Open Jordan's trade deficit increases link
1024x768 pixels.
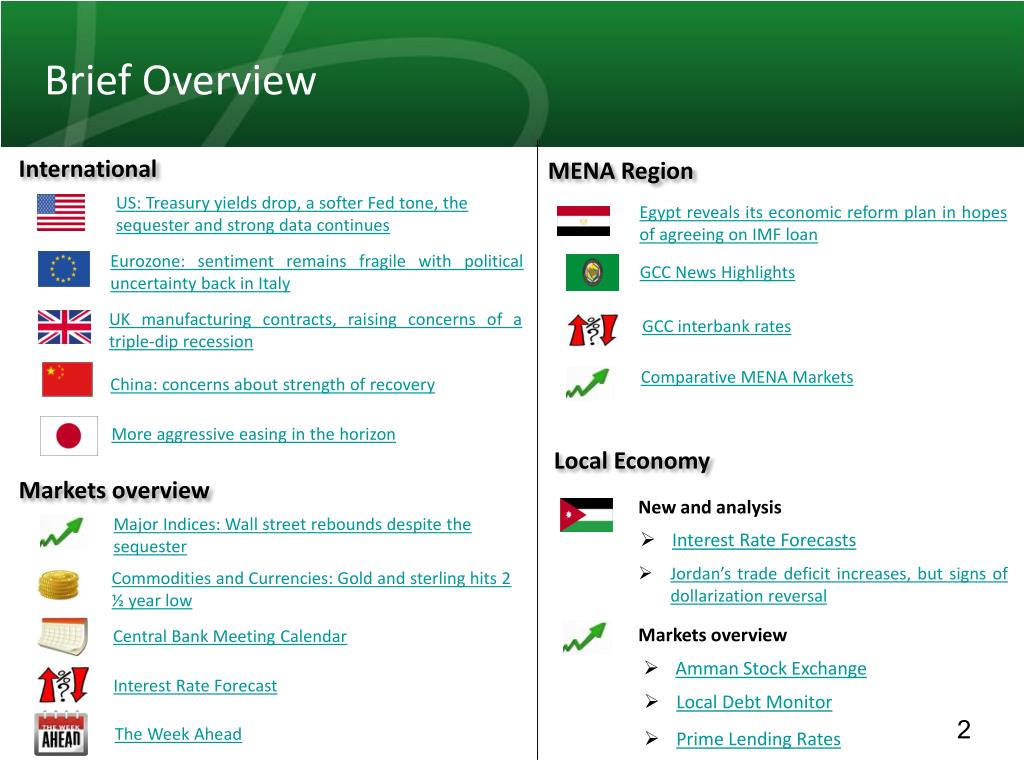click(839, 584)
